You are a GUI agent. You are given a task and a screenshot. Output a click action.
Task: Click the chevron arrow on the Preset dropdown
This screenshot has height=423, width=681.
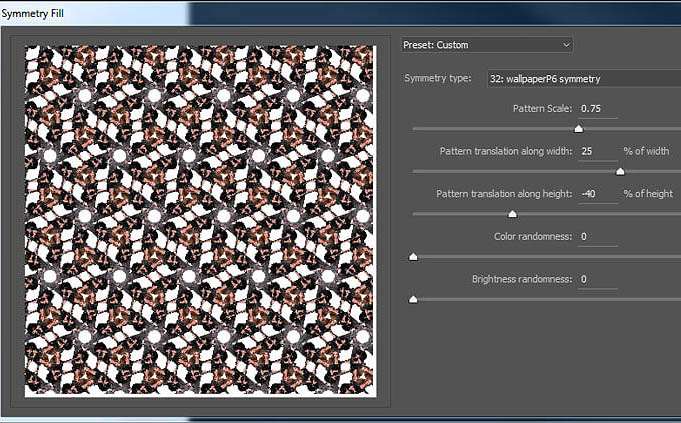click(566, 45)
